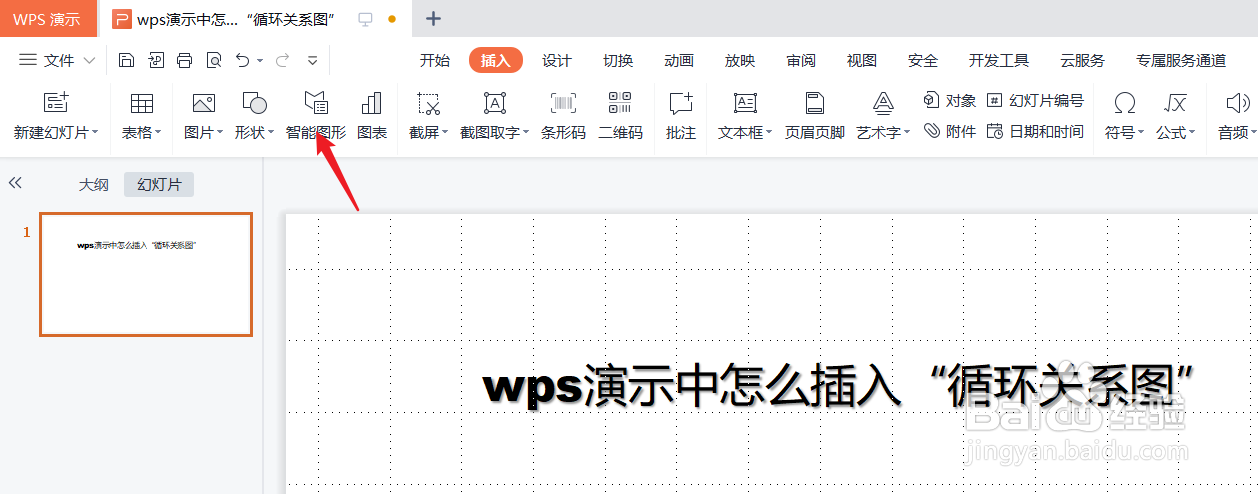Click the Save icon in quick access toolbar
This screenshot has height=494, width=1258.
(x=126, y=60)
